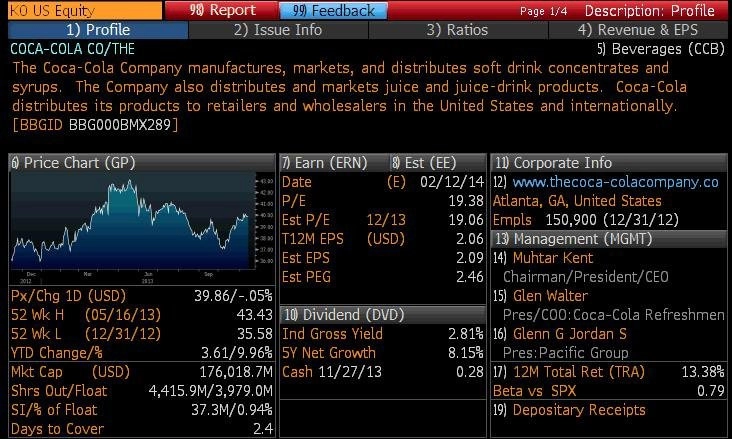
Task: Click the Est PEG value 2.46
Action: (470, 277)
